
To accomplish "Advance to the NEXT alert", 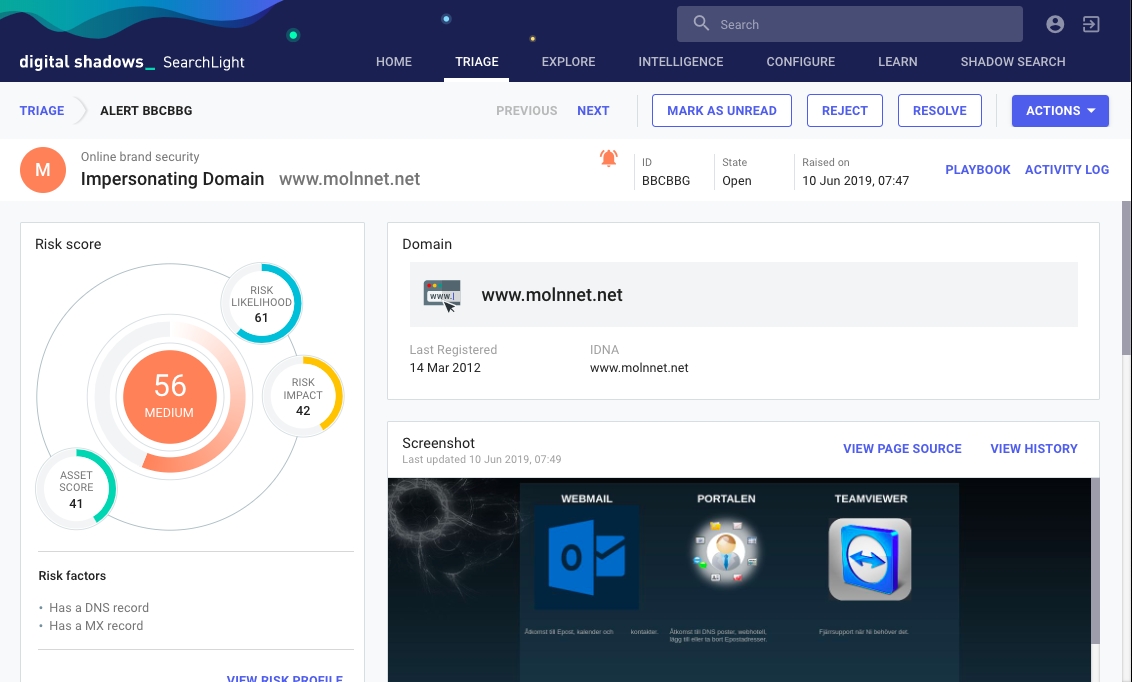I will click(593, 110).
